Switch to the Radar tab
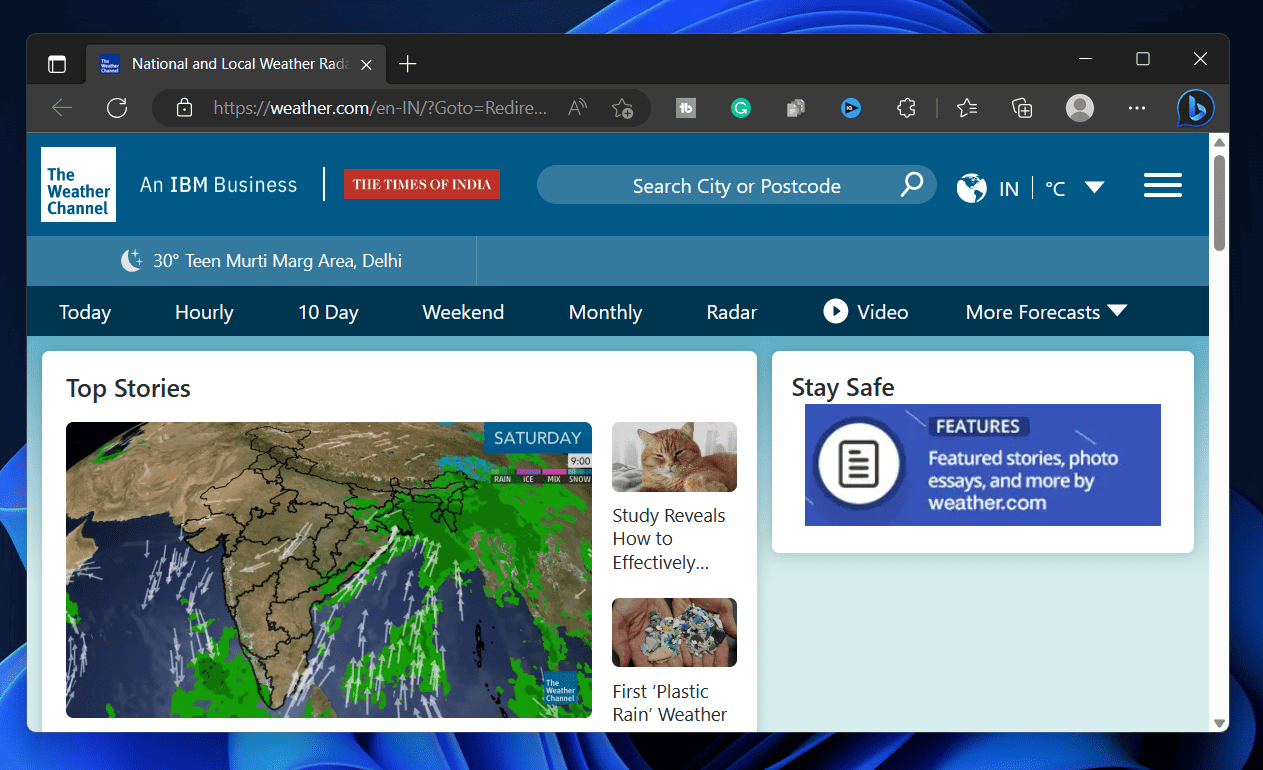This screenshot has height=770, width=1263. (732, 312)
